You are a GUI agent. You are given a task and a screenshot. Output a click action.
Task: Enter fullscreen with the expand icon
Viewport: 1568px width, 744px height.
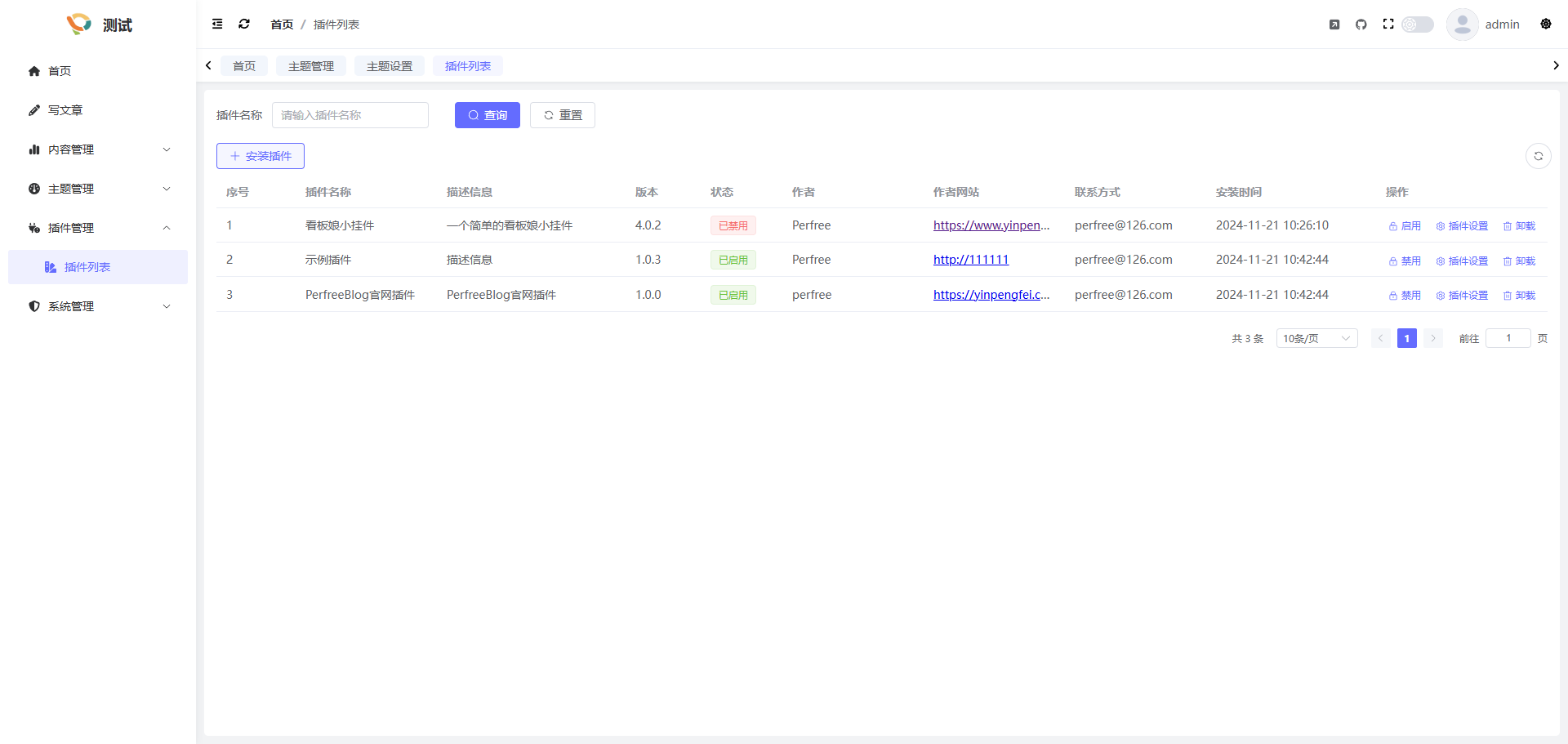coord(1388,25)
